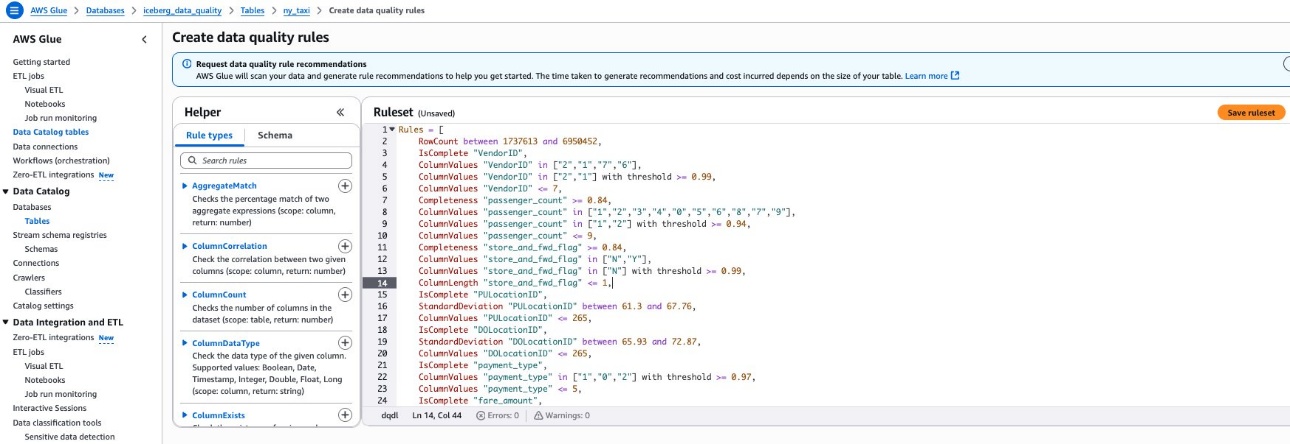Click the Save ruleset button
1290x444 pixels.
(1251, 113)
